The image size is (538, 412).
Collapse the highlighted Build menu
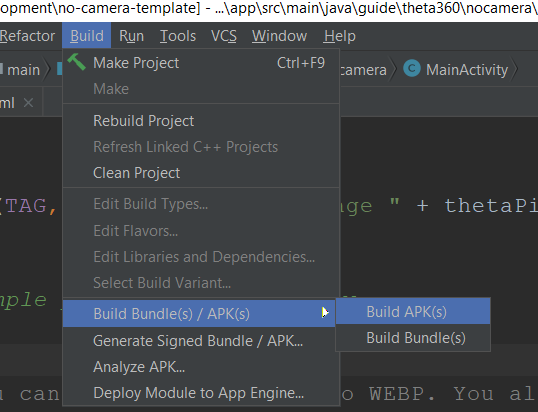(87, 36)
